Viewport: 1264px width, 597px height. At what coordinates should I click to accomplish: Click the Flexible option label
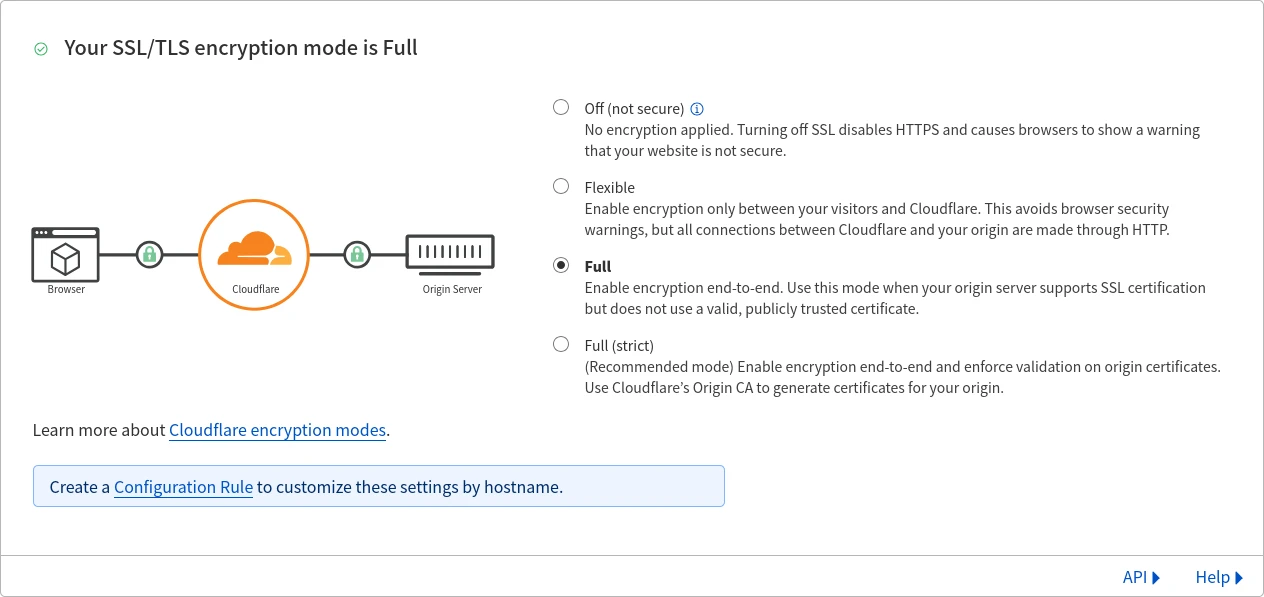(609, 187)
